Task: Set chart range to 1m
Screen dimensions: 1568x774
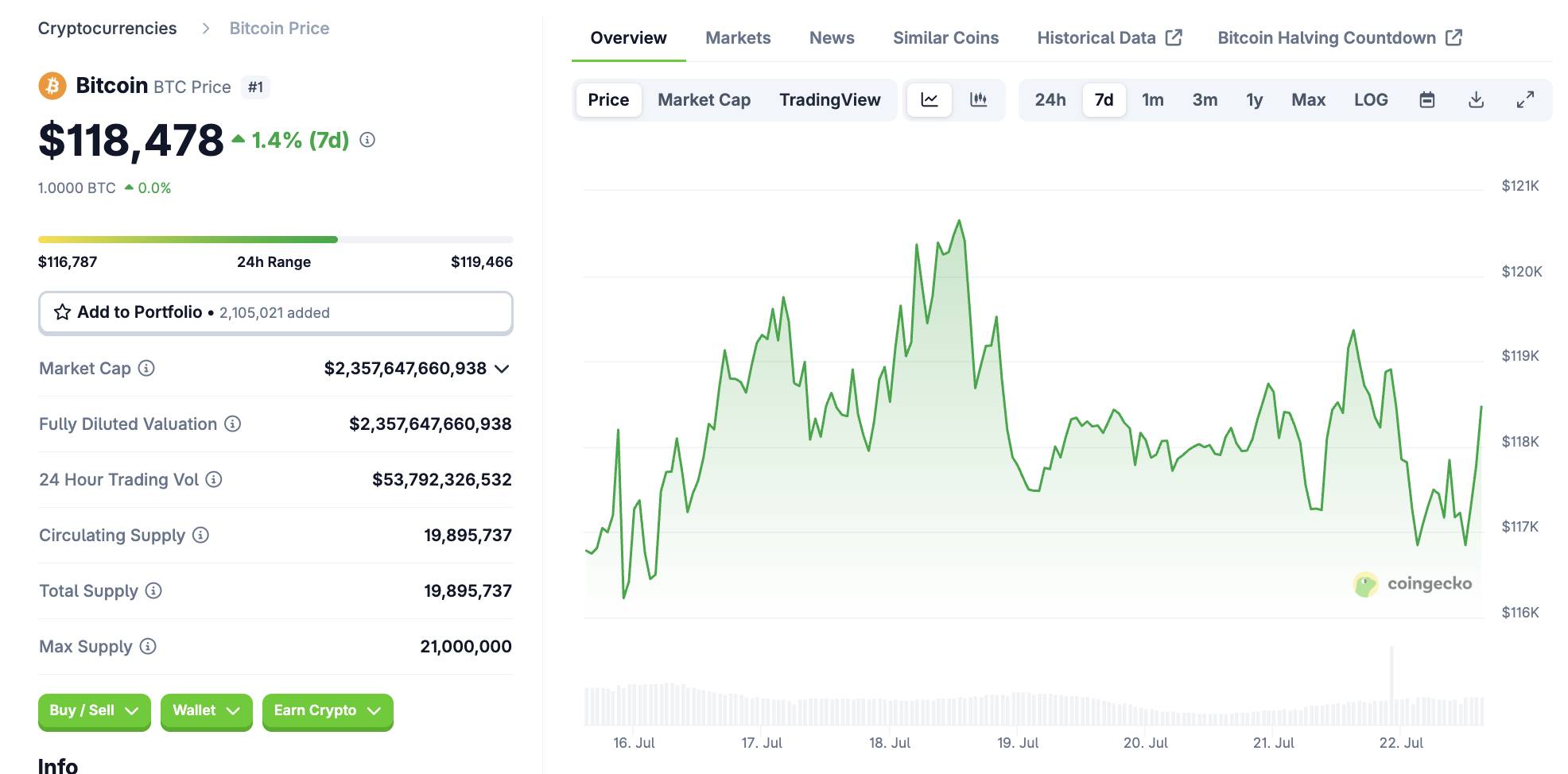Action: click(1152, 100)
